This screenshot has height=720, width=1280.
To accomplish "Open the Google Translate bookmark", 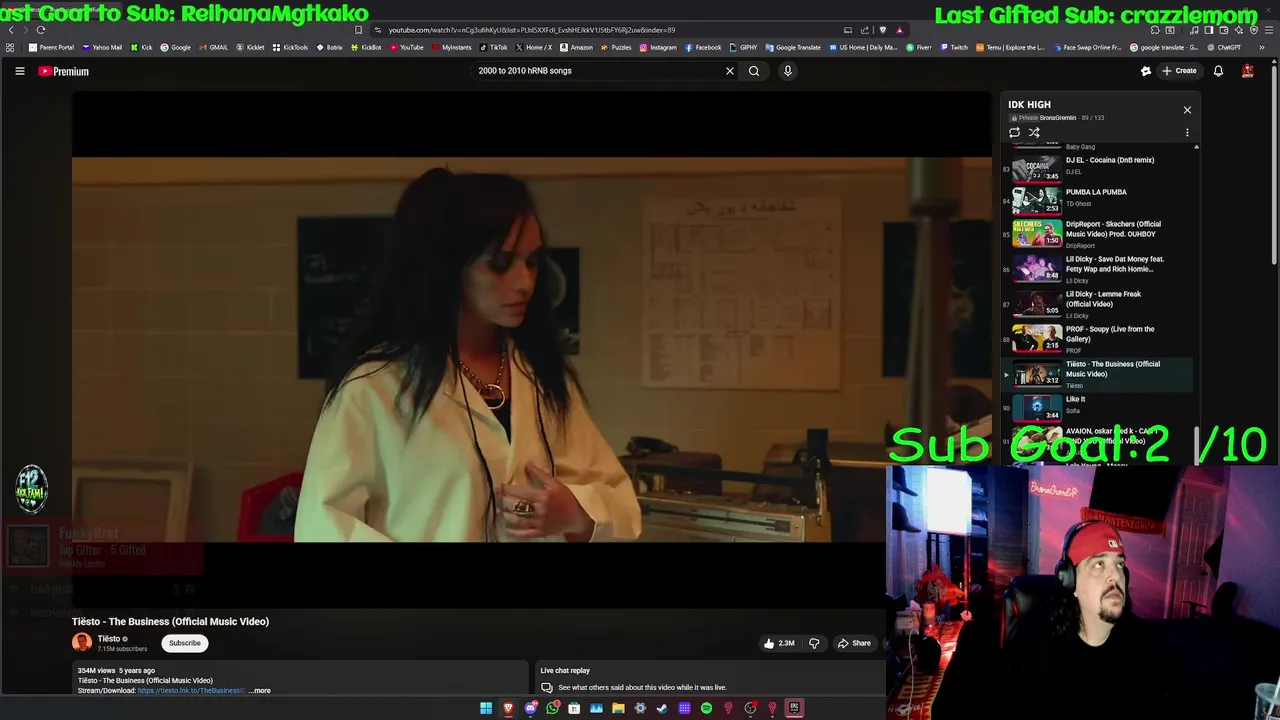I will pyautogui.click(x=793, y=47).
